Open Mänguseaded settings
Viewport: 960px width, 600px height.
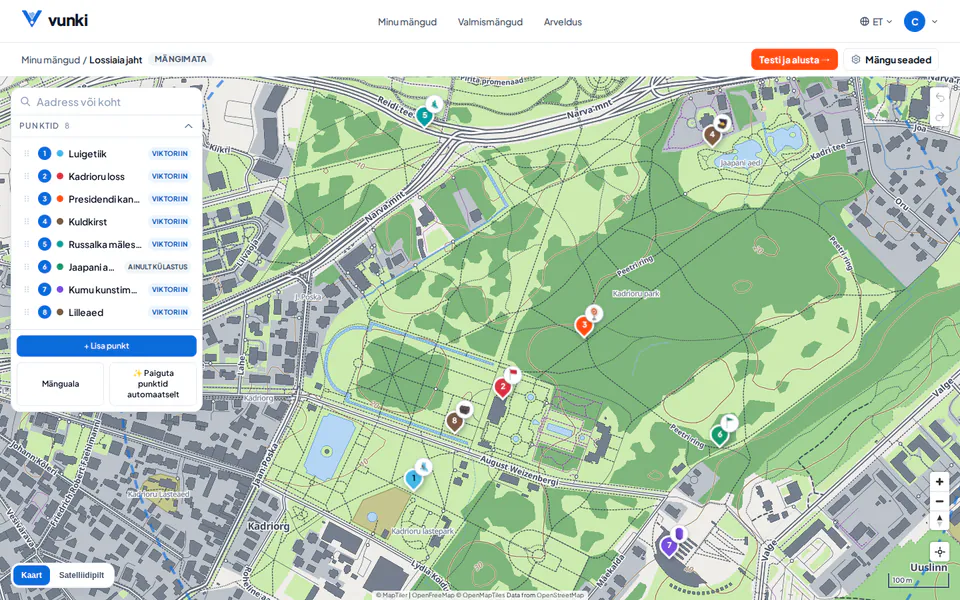click(x=891, y=59)
